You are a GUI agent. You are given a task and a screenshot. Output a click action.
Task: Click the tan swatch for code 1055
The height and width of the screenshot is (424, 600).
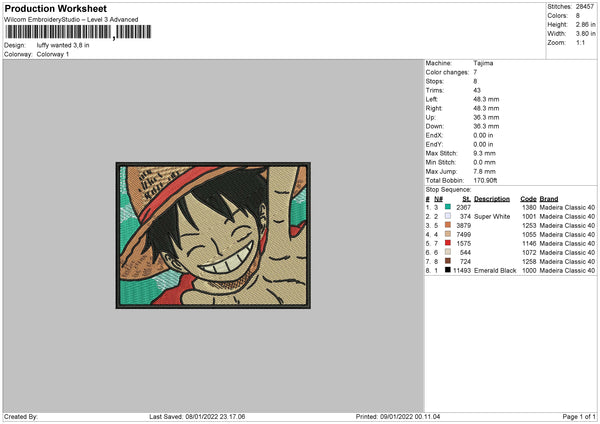pos(448,234)
